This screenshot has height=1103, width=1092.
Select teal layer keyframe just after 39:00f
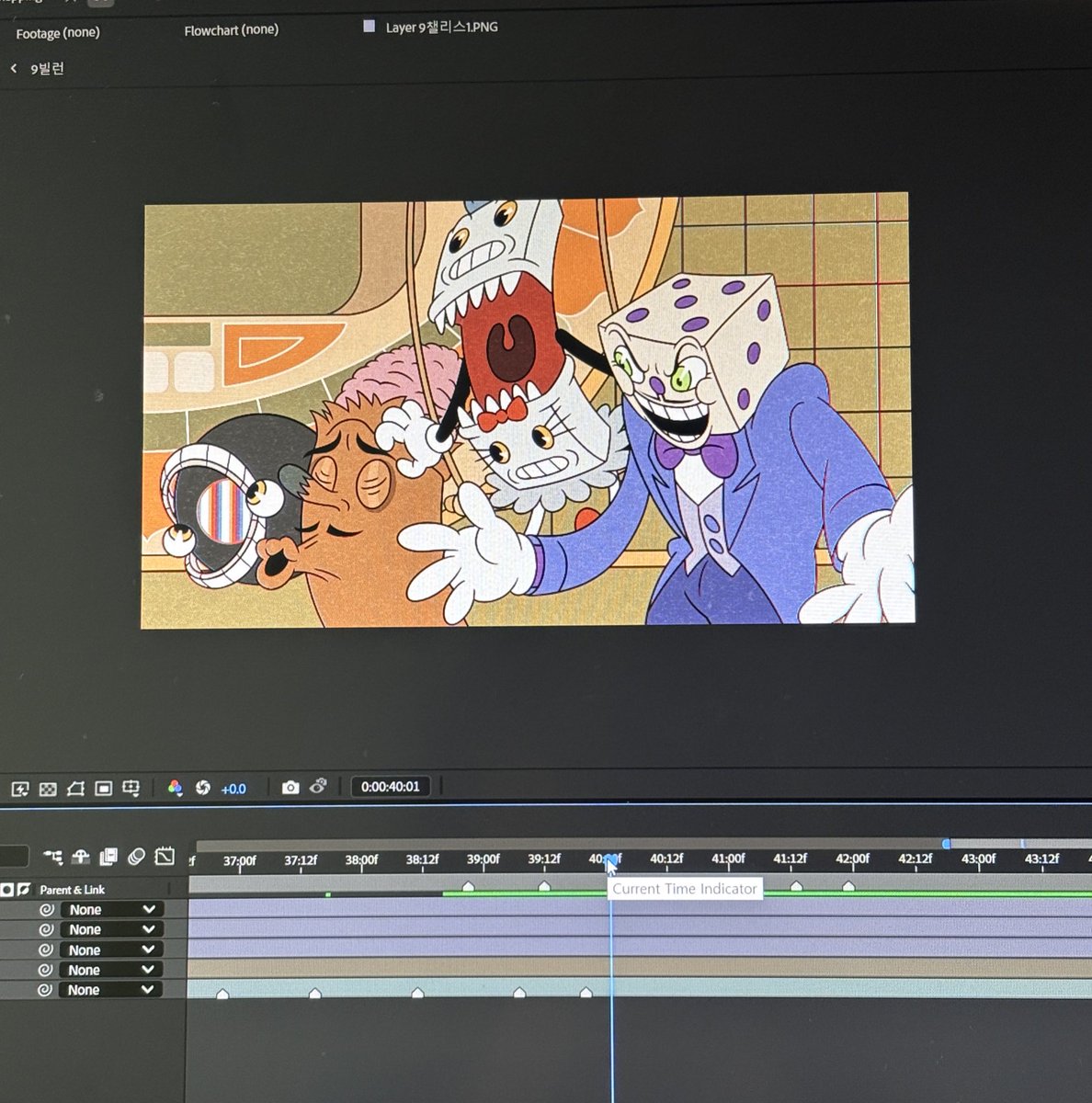519,993
